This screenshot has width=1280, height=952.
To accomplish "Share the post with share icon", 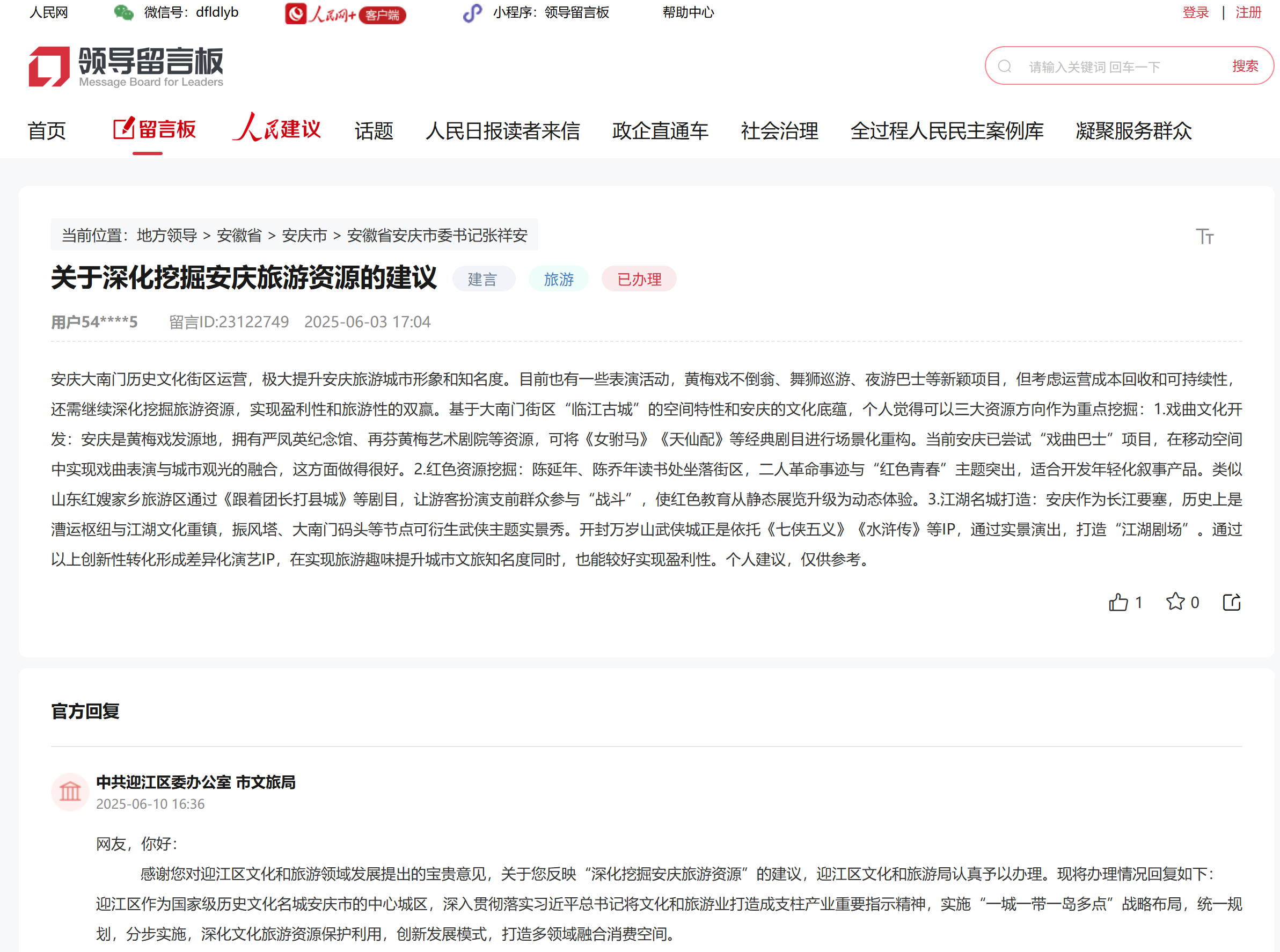I will [x=1232, y=602].
